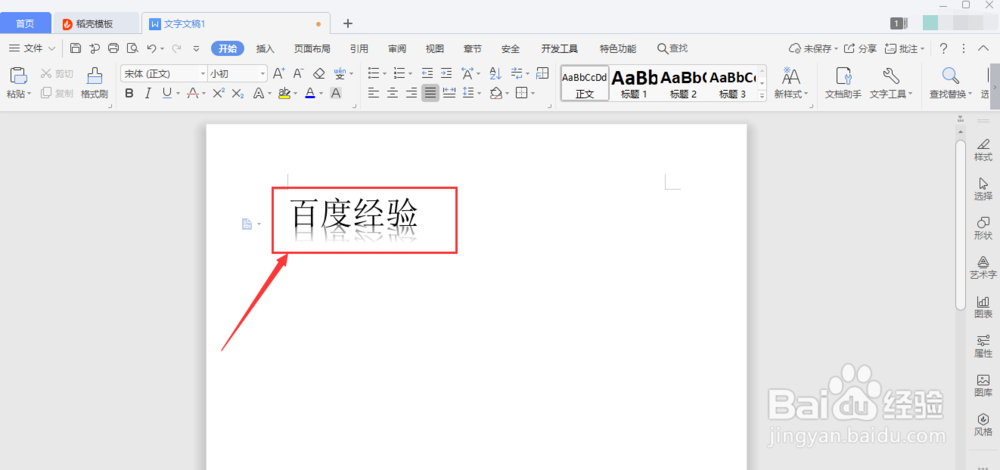This screenshot has width=1000, height=470.
Task: Open the 图库 image library sidebar panel
Action: pyautogui.click(x=983, y=386)
